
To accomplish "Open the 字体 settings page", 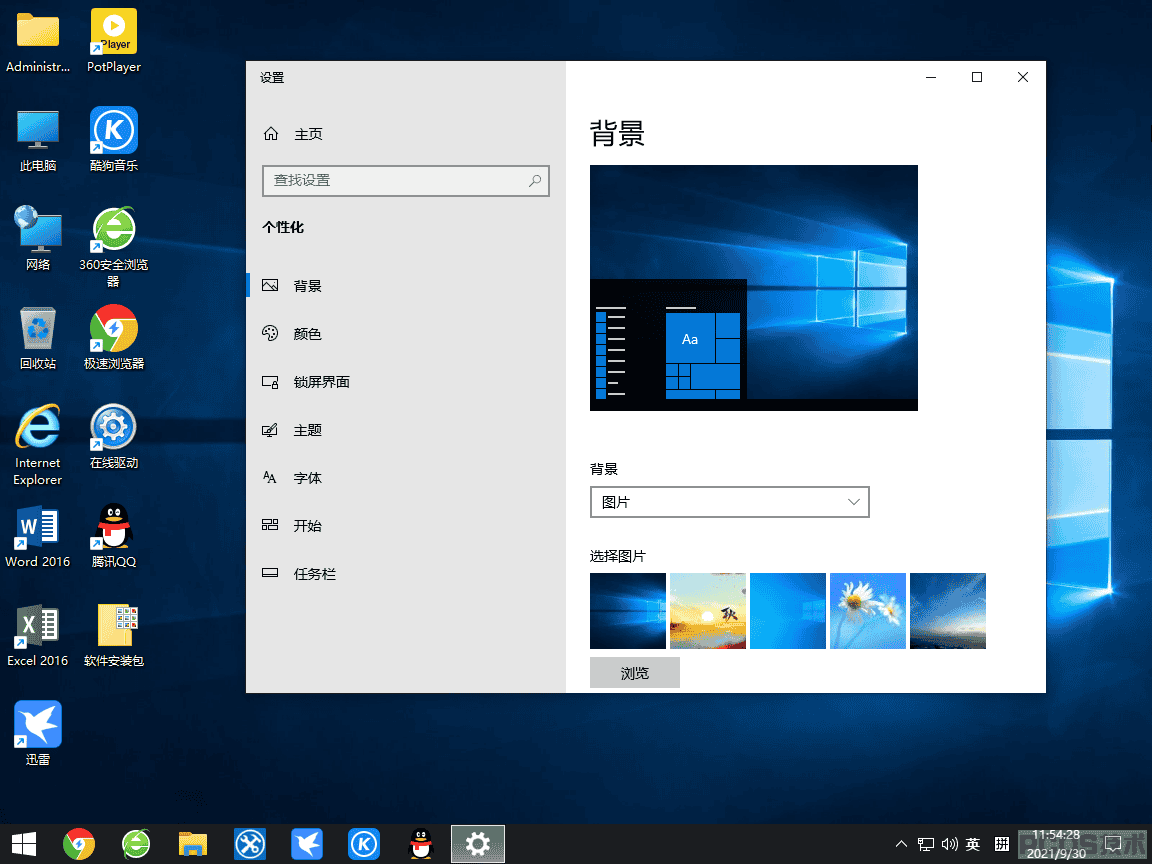I will point(406,478).
